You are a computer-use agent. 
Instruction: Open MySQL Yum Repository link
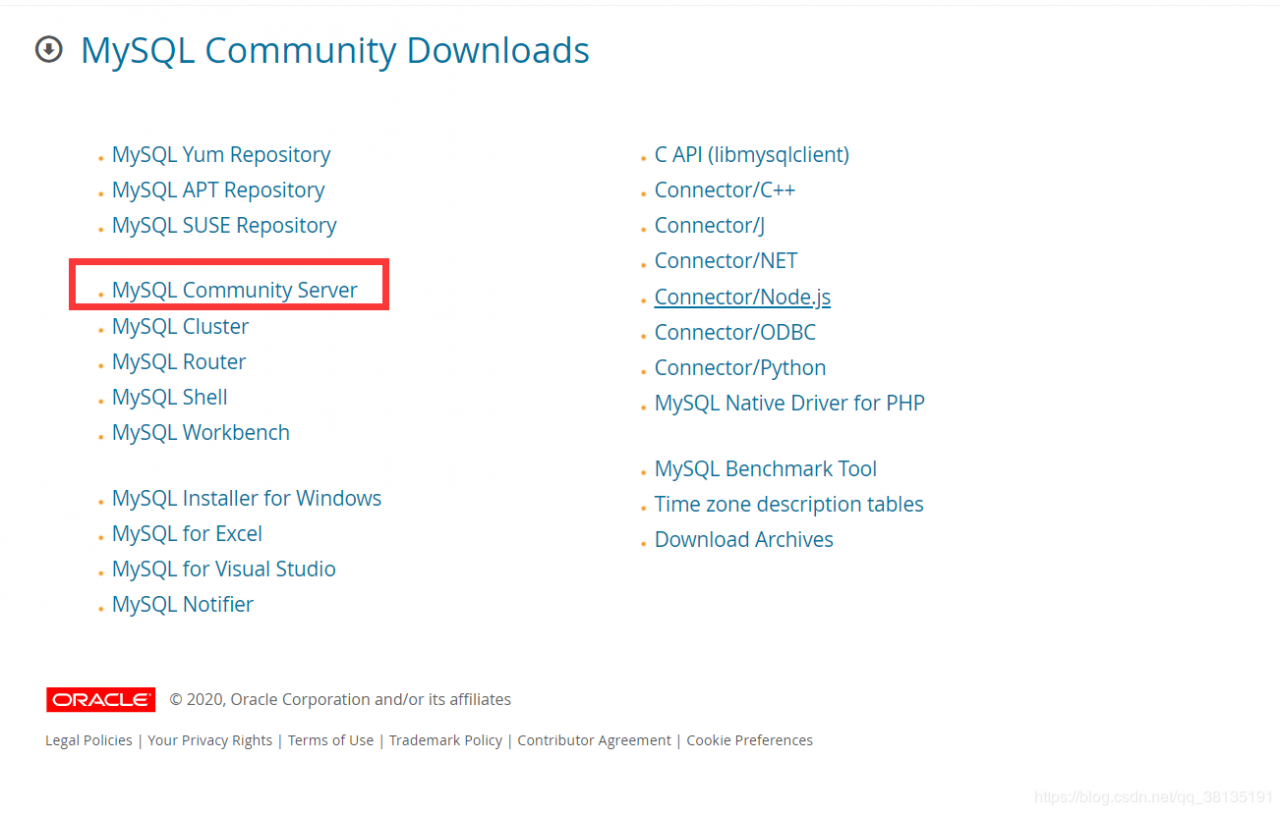coord(221,155)
